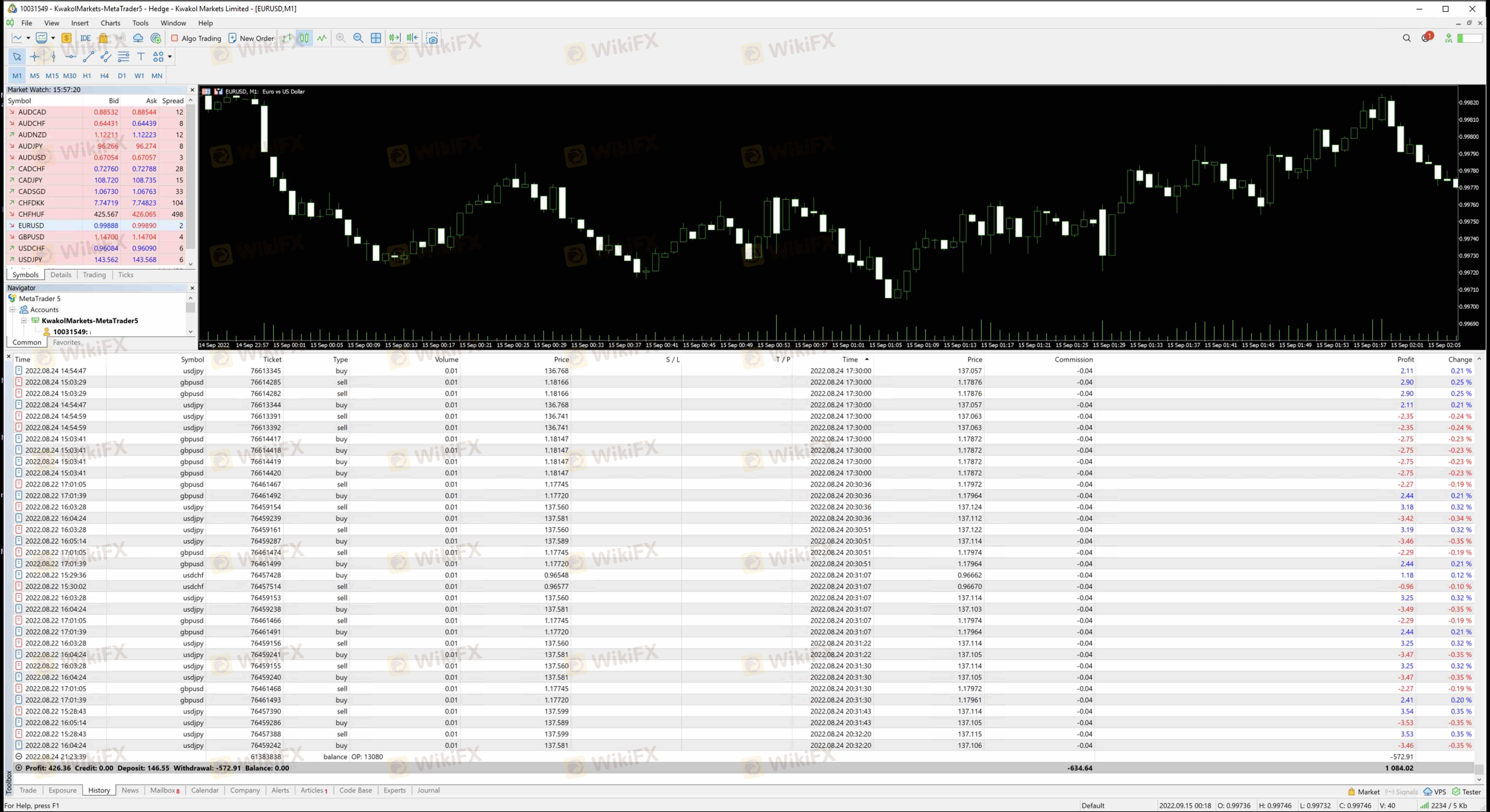Toggle Algo Trading on
Viewport: 1490px width, 812px height.
[x=196, y=38]
